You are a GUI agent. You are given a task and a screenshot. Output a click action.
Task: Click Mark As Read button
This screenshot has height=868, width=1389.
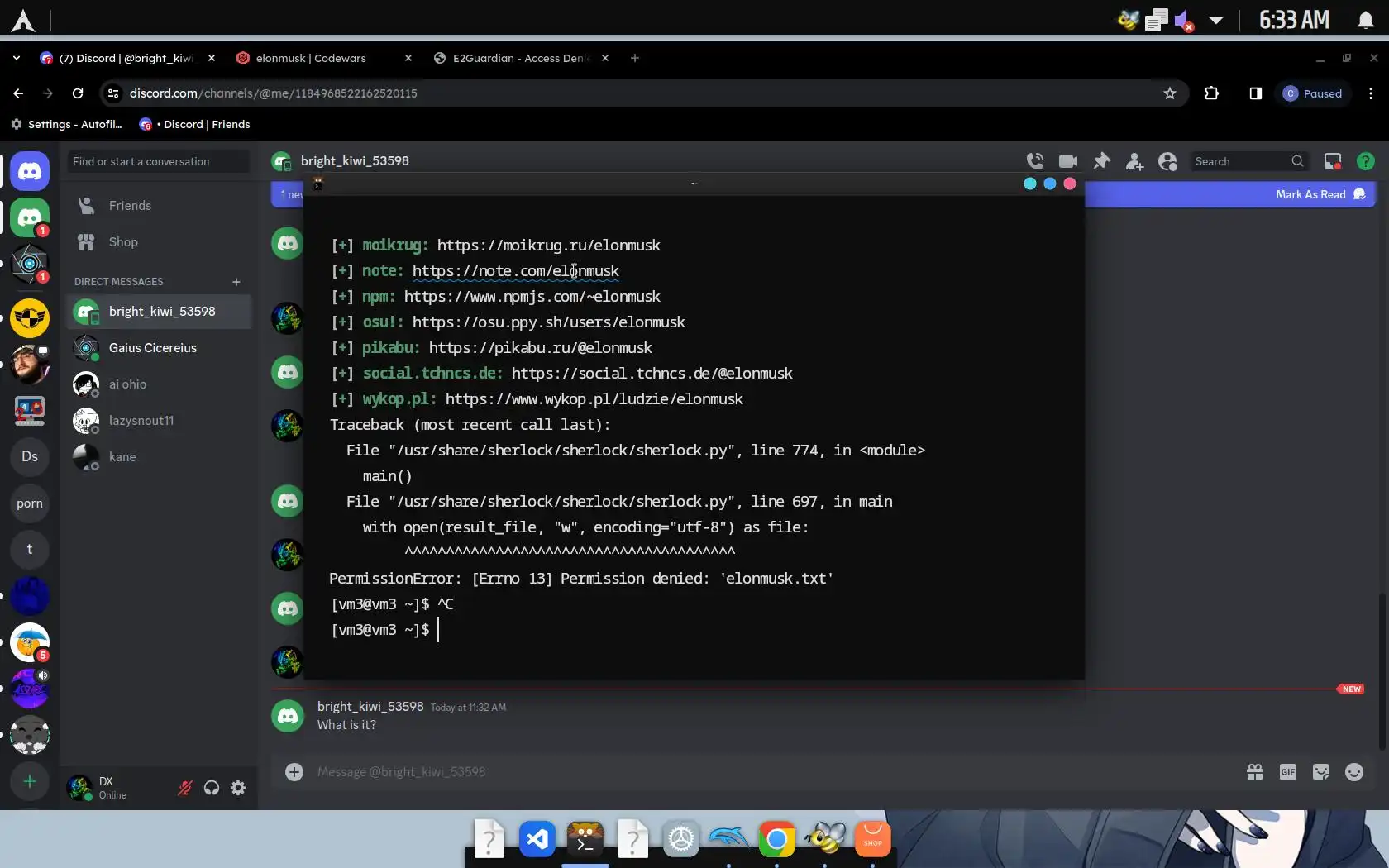coord(1320,194)
